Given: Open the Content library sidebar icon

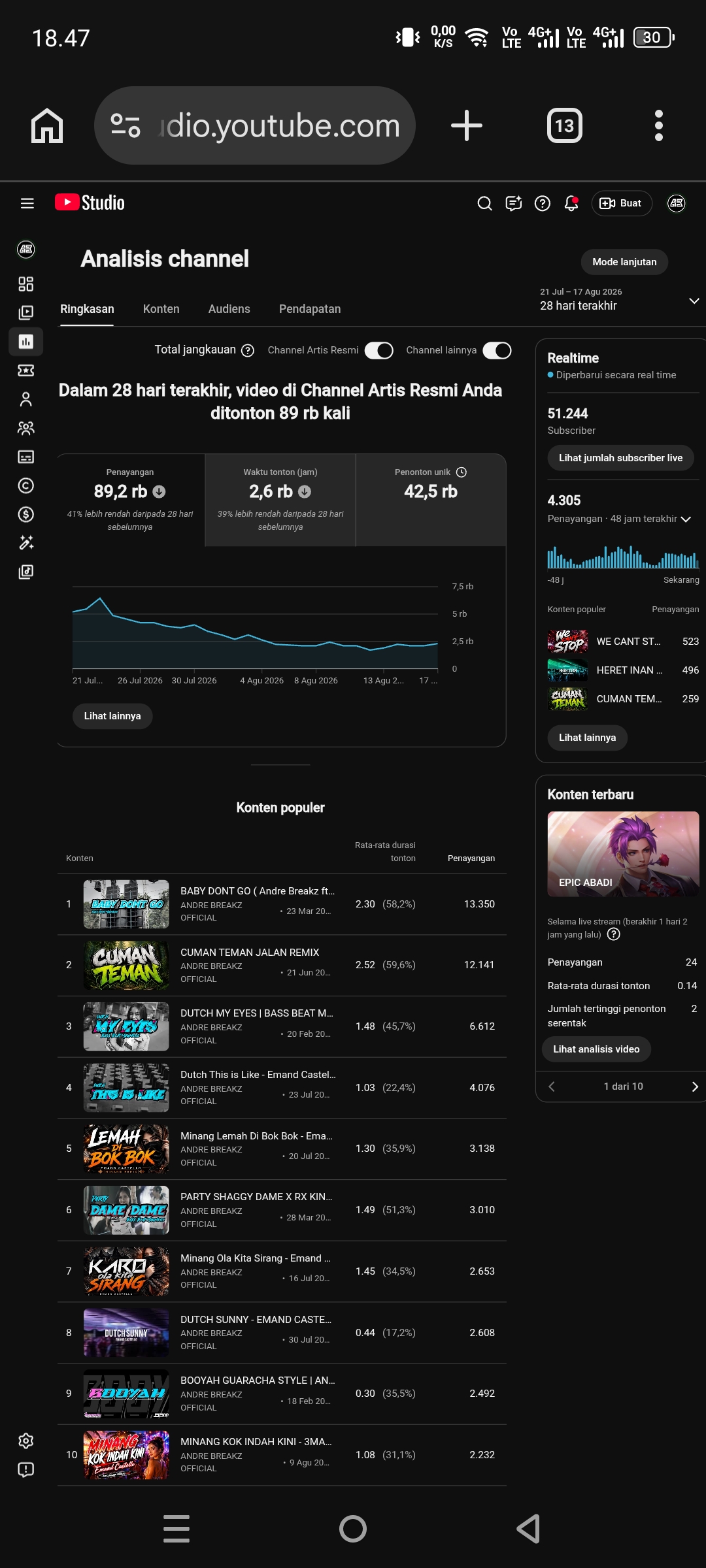Looking at the screenshot, I should (25, 312).
